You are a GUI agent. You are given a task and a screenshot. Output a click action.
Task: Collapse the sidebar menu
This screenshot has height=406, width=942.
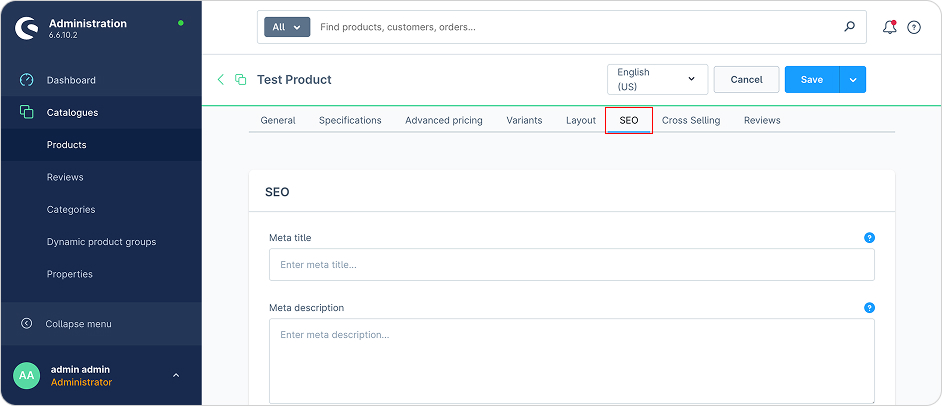(x=78, y=324)
